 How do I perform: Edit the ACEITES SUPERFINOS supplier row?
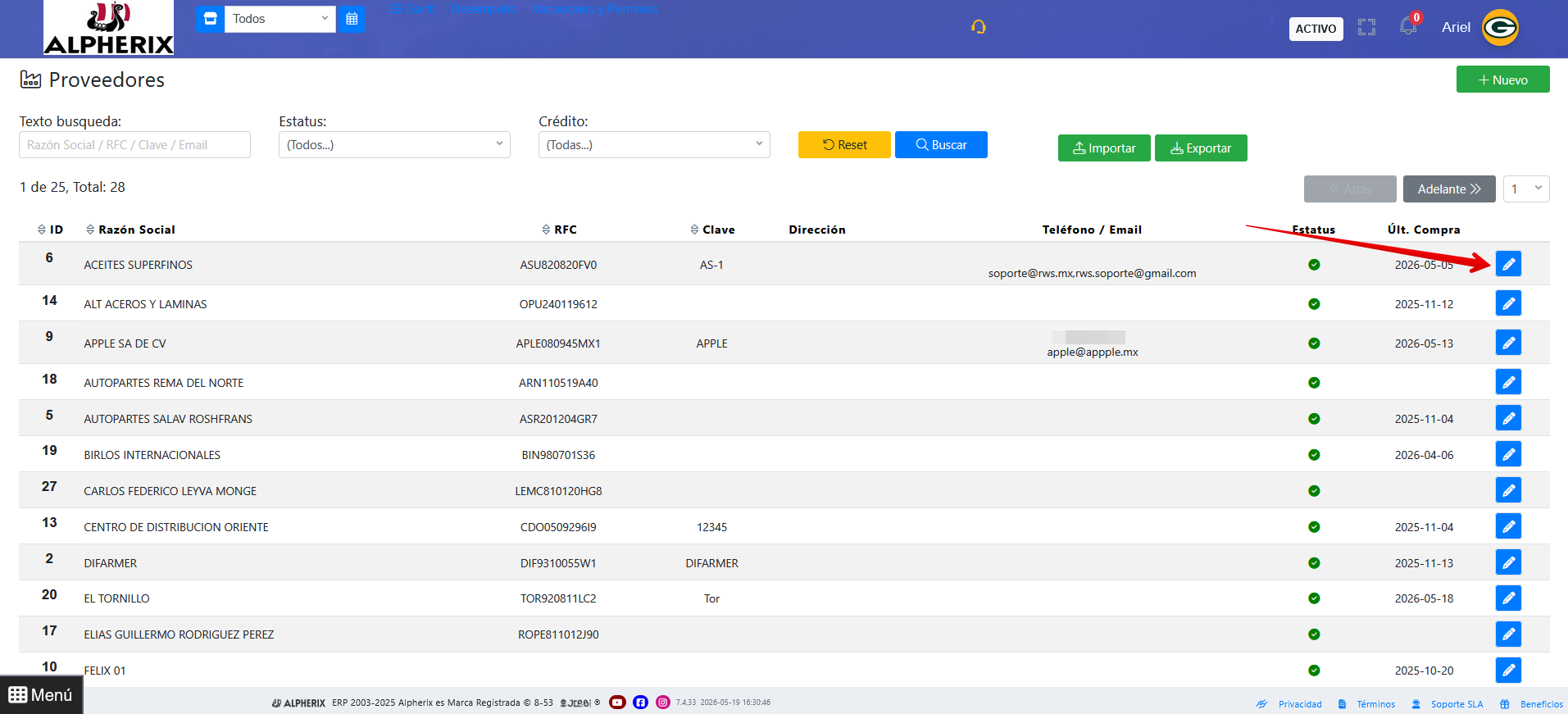1508,264
